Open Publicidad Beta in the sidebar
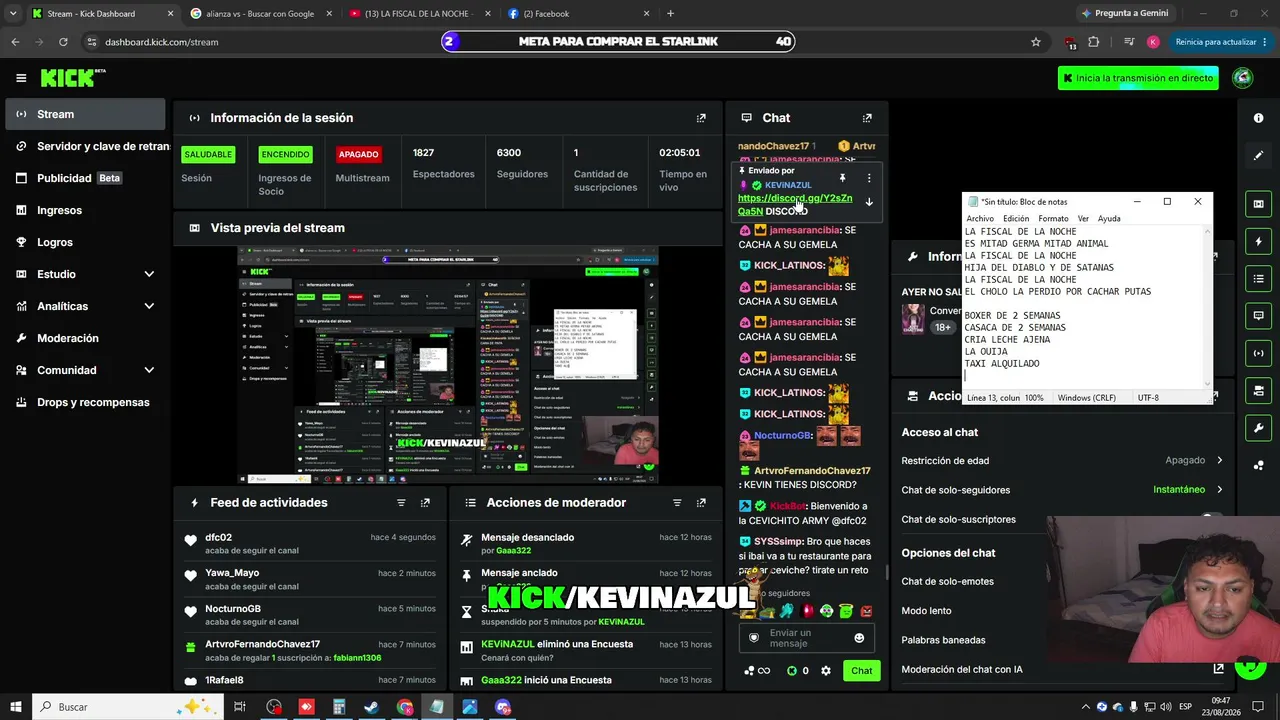Image resolution: width=1280 pixels, height=720 pixels. (x=85, y=178)
